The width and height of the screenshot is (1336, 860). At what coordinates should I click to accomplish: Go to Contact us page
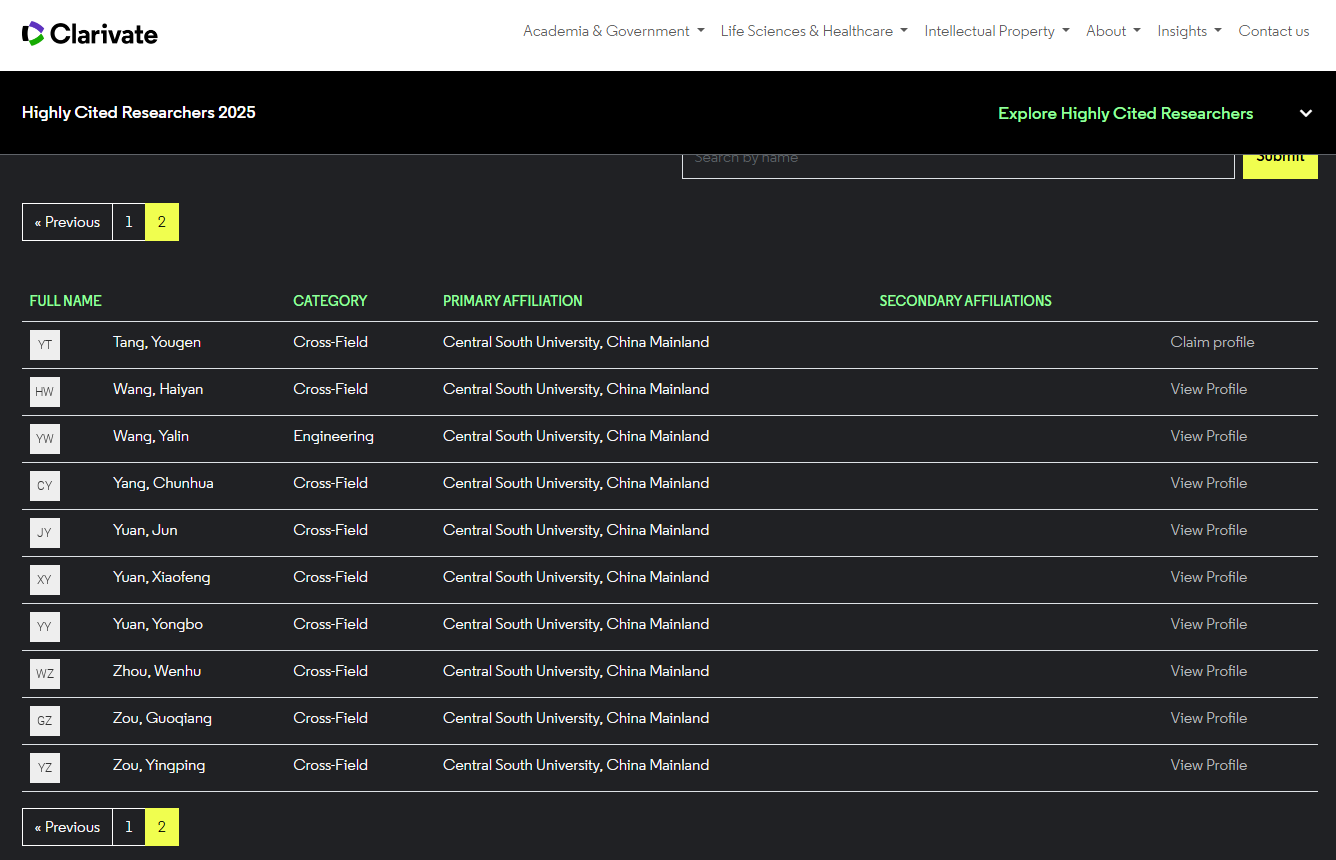click(1273, 31)
